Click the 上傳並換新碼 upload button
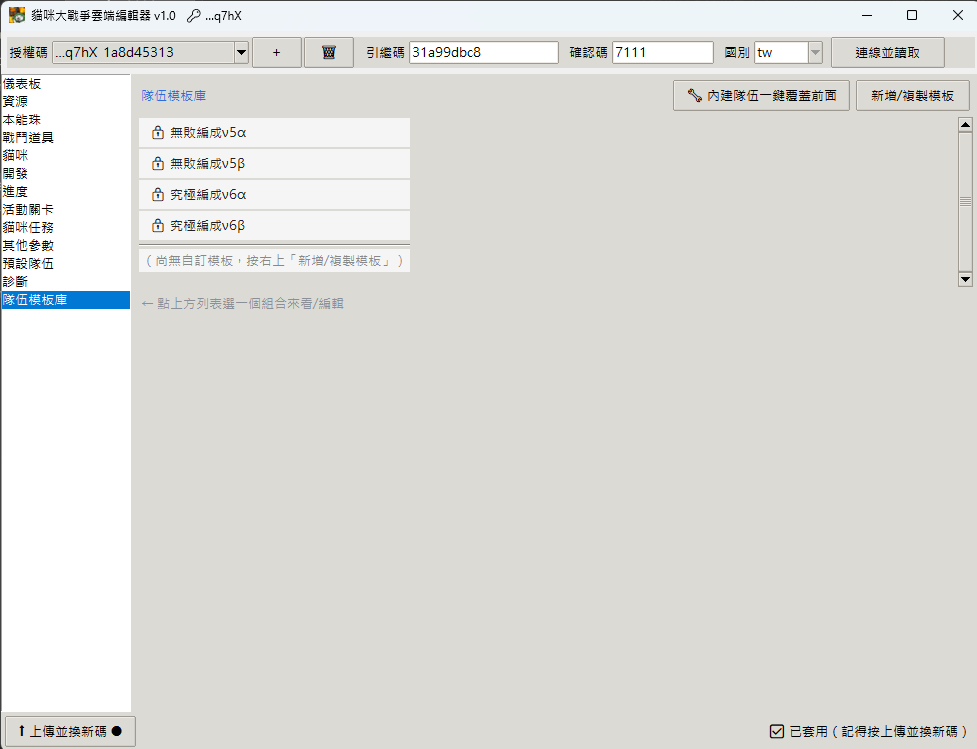The height and width of the screenshot is (749, 977). [x=70, y=731]
